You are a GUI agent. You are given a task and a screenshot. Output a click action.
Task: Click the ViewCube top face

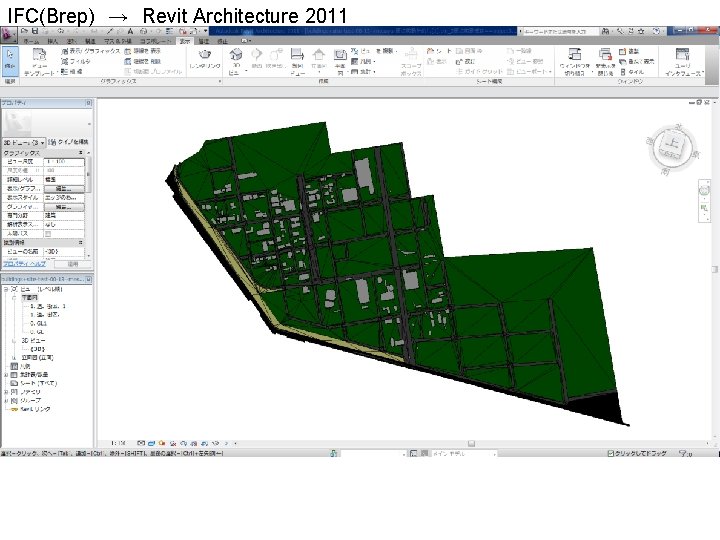coord(673,145)
